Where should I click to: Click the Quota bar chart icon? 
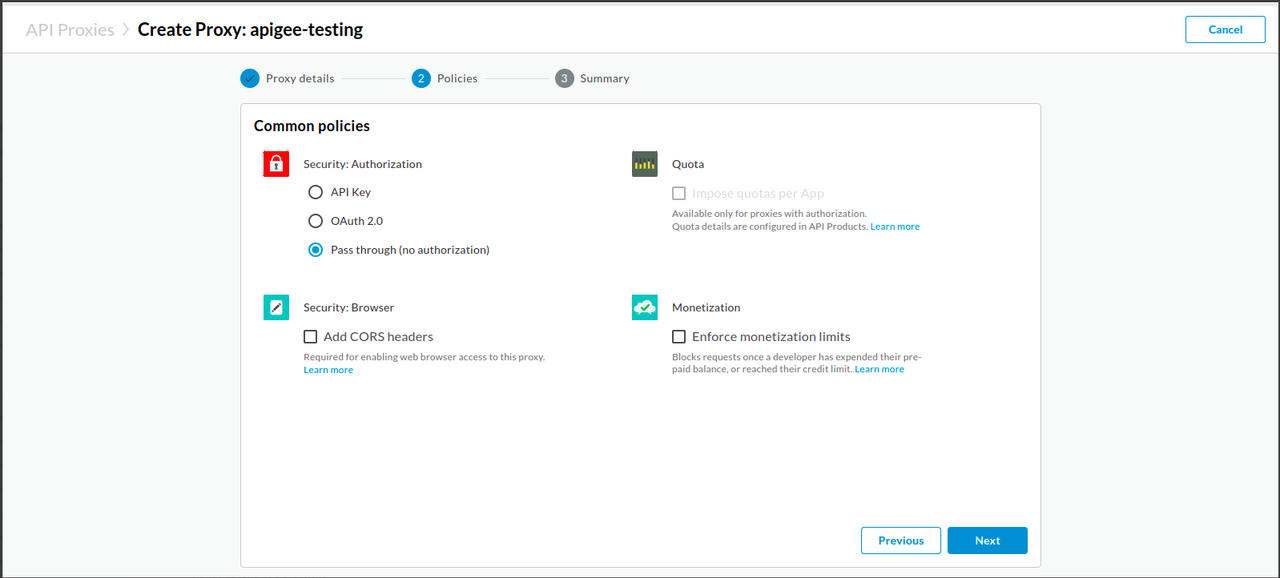pos(645,164)
